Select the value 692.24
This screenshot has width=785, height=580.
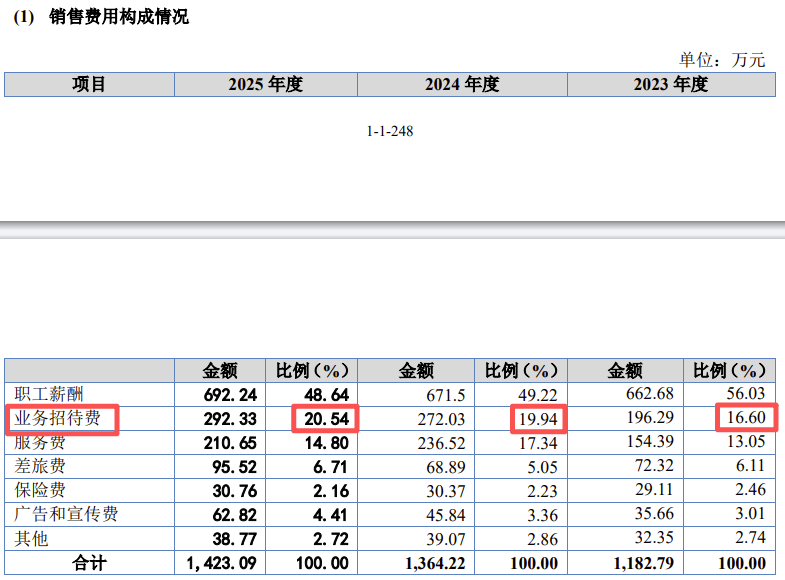230,395
